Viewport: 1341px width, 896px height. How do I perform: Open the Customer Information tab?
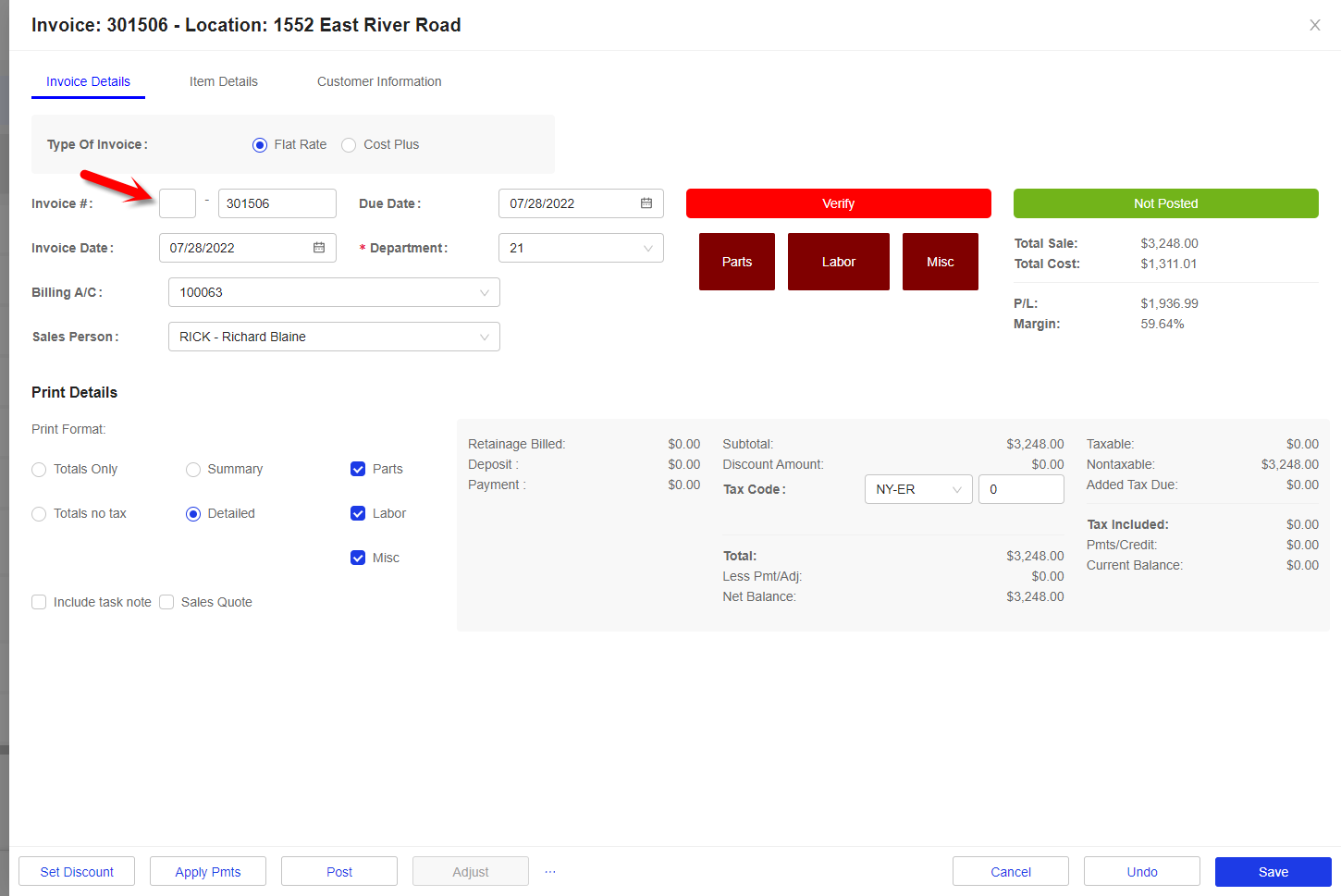[x=379, y=81]
